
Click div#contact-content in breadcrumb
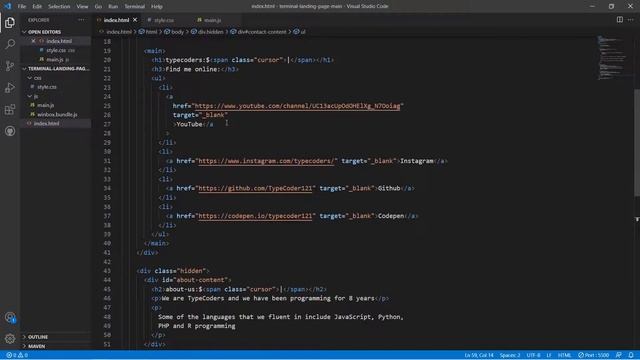[x=258, y=32]
